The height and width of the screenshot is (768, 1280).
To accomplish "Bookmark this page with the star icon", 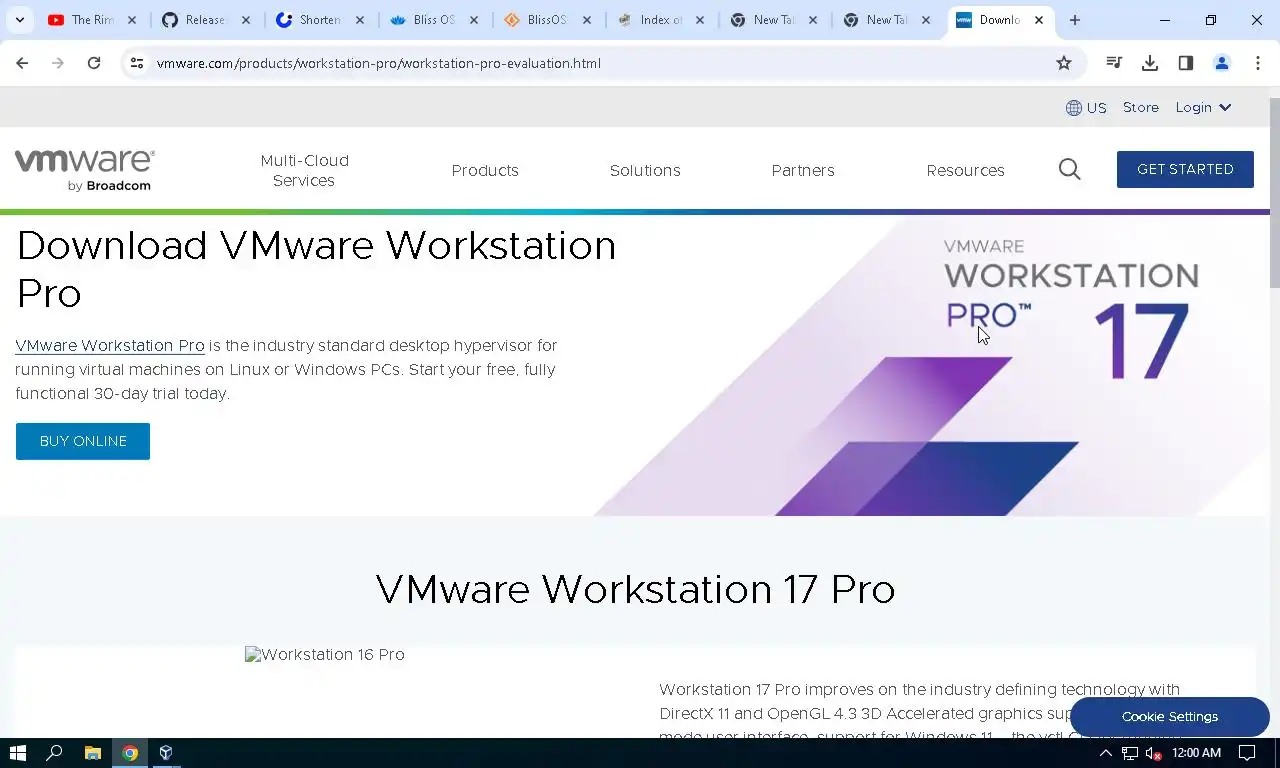I will 1064,63.
